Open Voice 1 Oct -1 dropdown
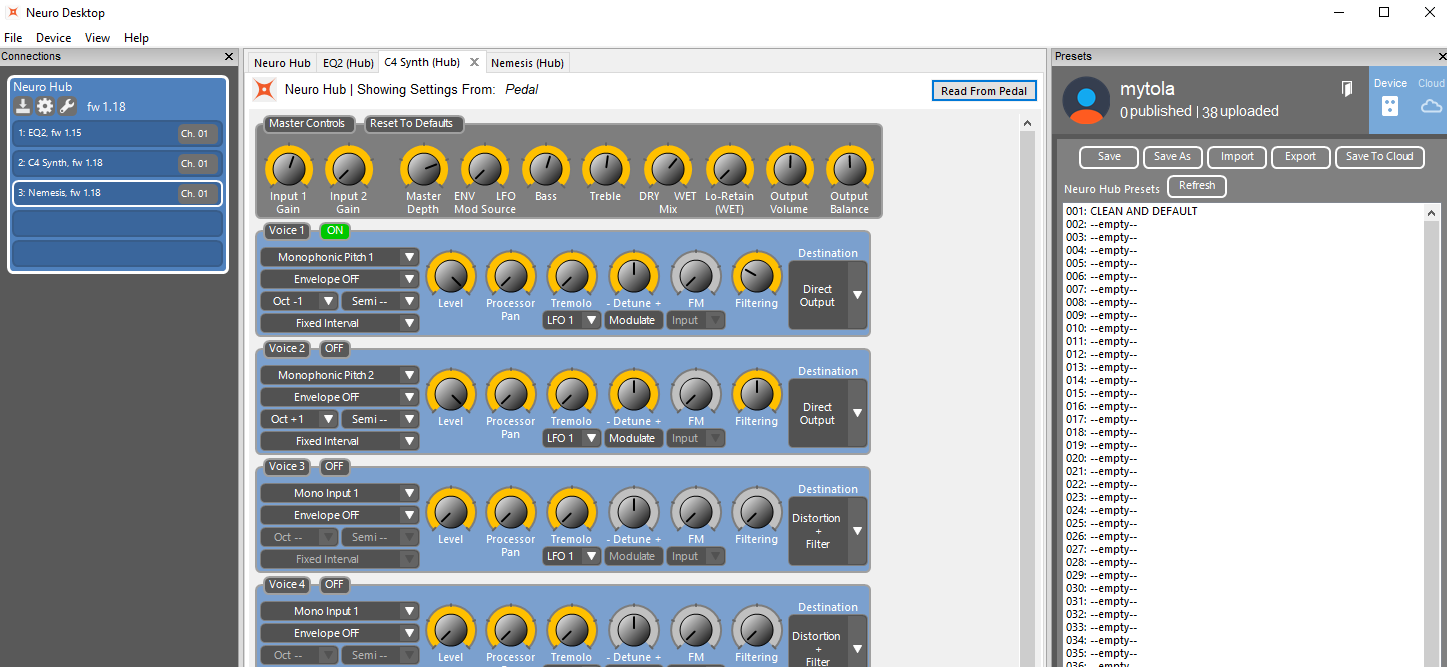 coord(299,301)
